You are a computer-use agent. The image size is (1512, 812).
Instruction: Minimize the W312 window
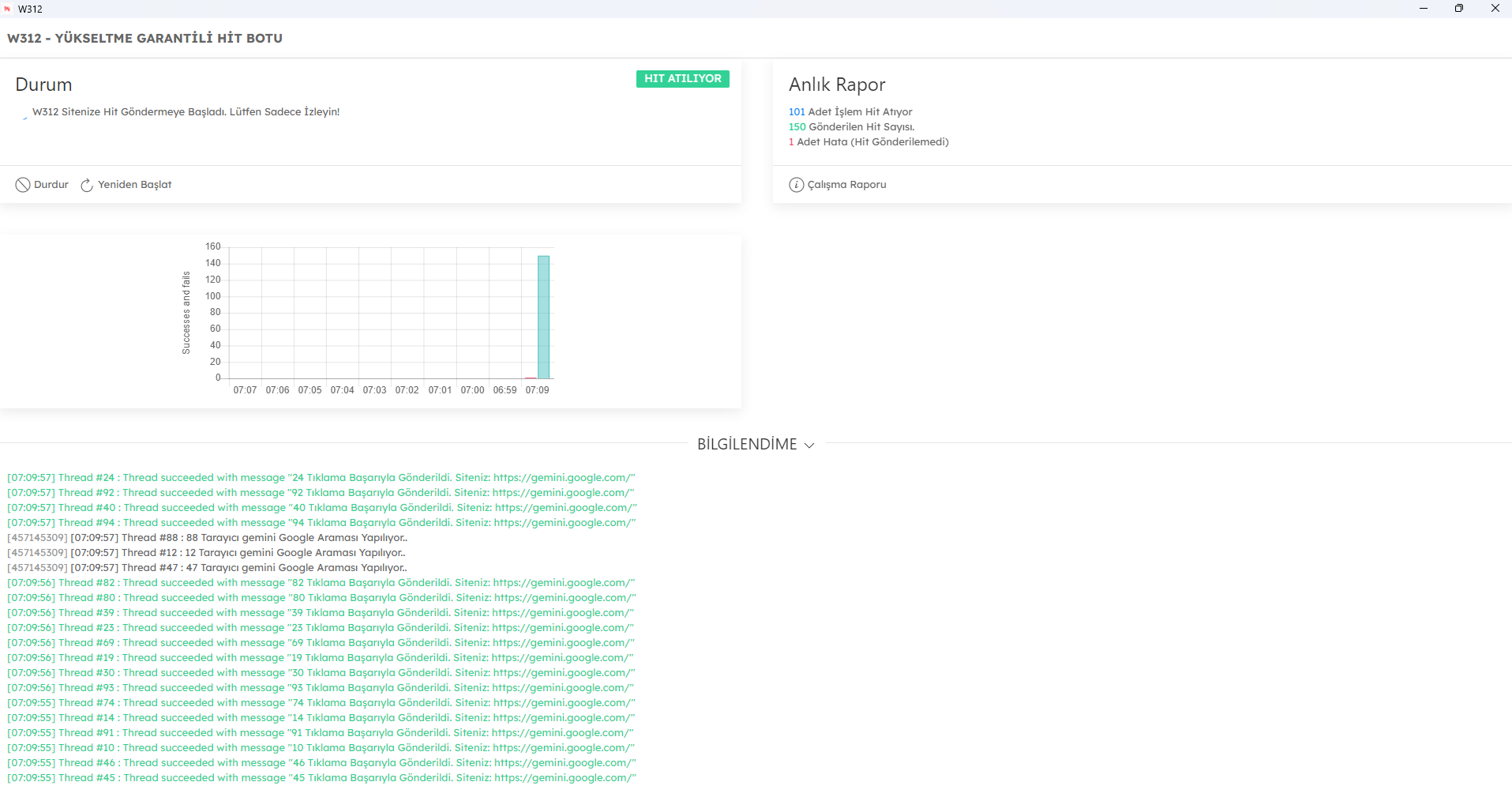(1423, 9)
